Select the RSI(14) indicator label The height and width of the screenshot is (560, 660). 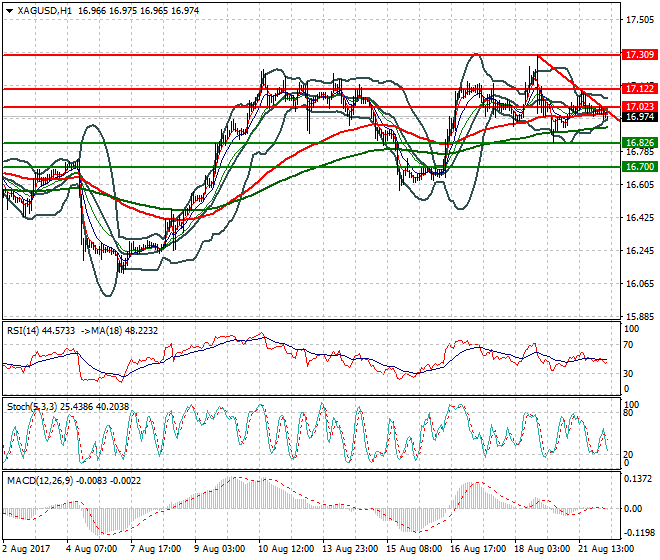[x=23, y=331]
